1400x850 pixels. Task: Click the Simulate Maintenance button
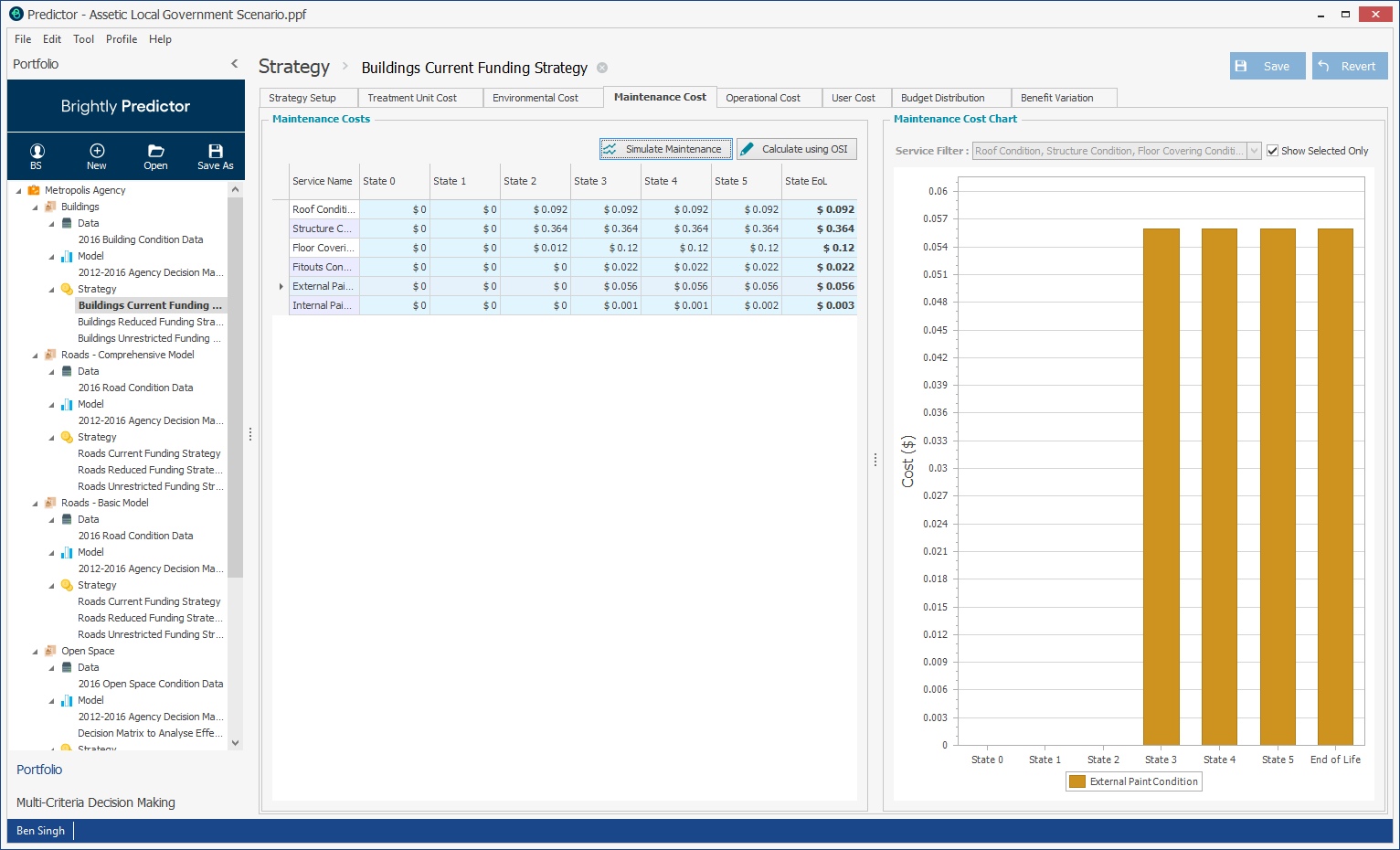click(x=666, y=149)
